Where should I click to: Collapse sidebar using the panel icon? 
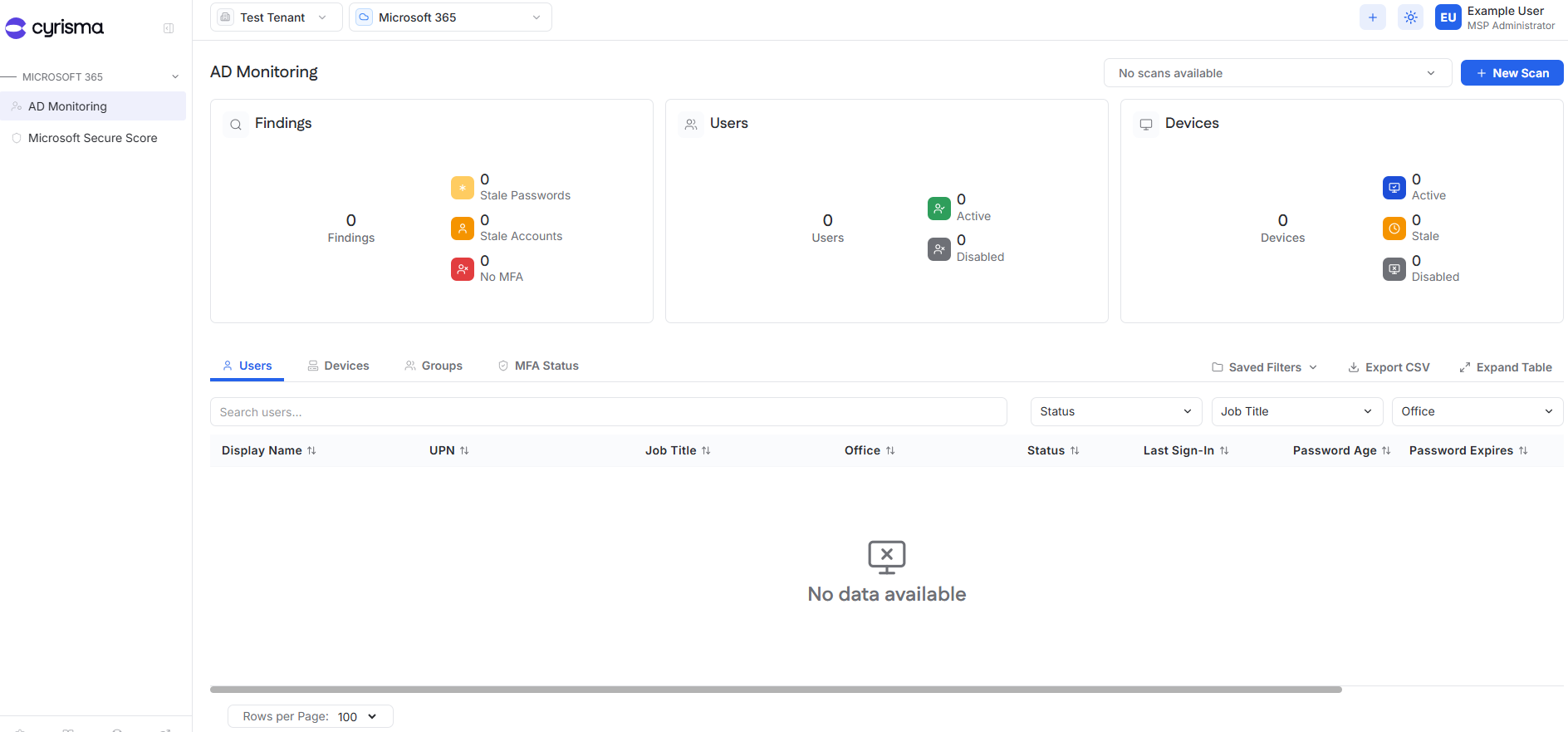point(169,28)
